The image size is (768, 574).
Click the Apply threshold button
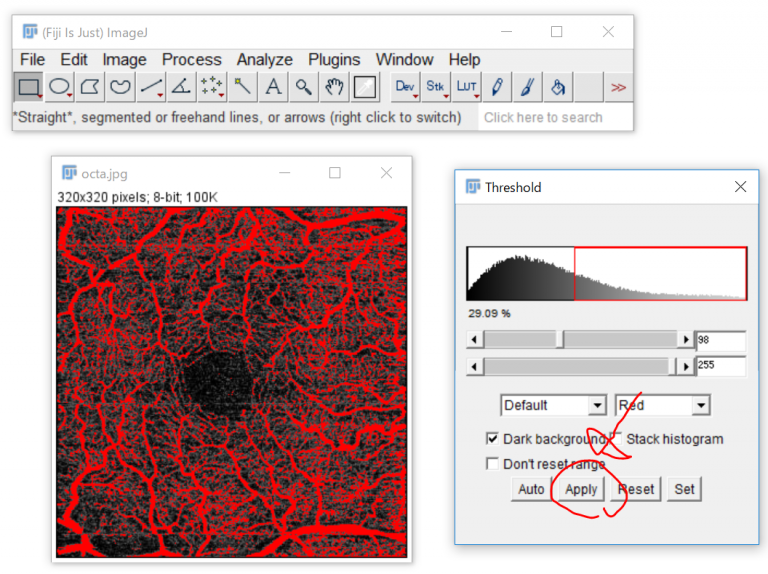click(581, 489)
